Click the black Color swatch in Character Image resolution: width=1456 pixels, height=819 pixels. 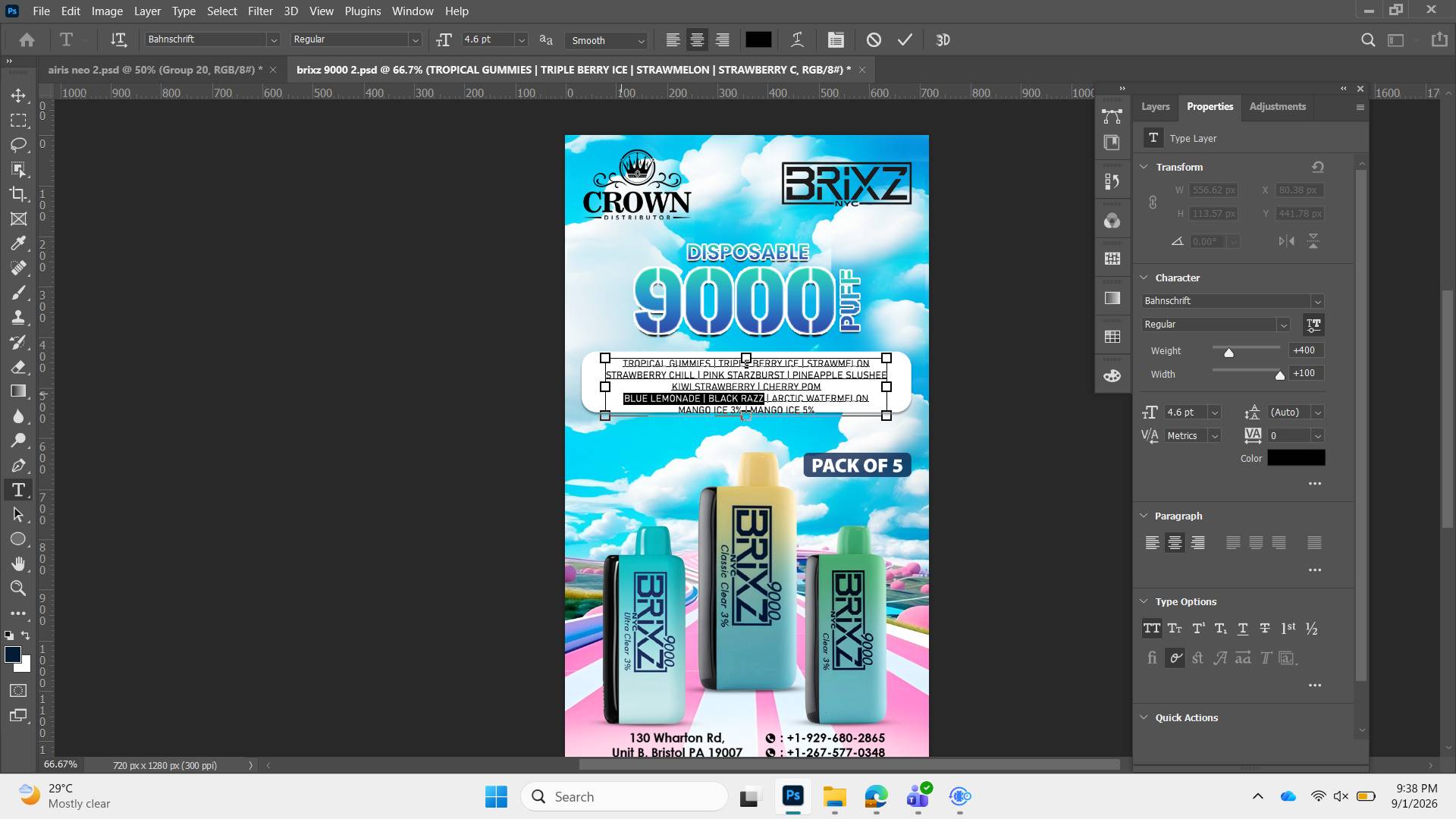pos(1296,458)
